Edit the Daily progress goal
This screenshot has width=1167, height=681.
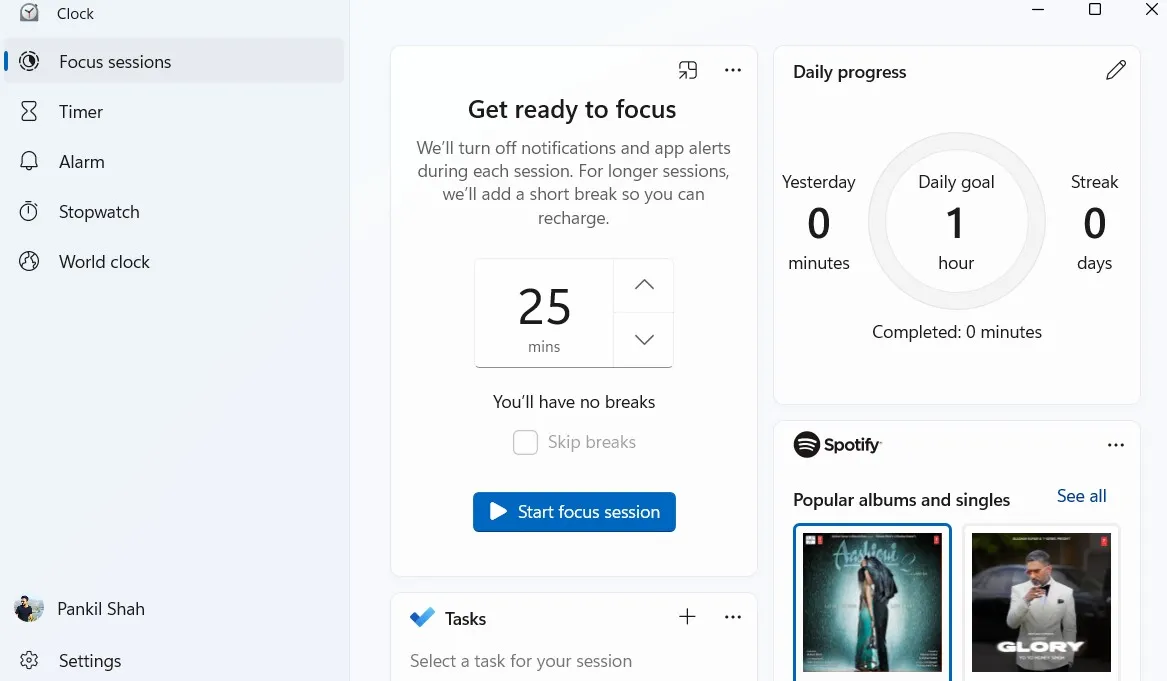point(1116,70)
